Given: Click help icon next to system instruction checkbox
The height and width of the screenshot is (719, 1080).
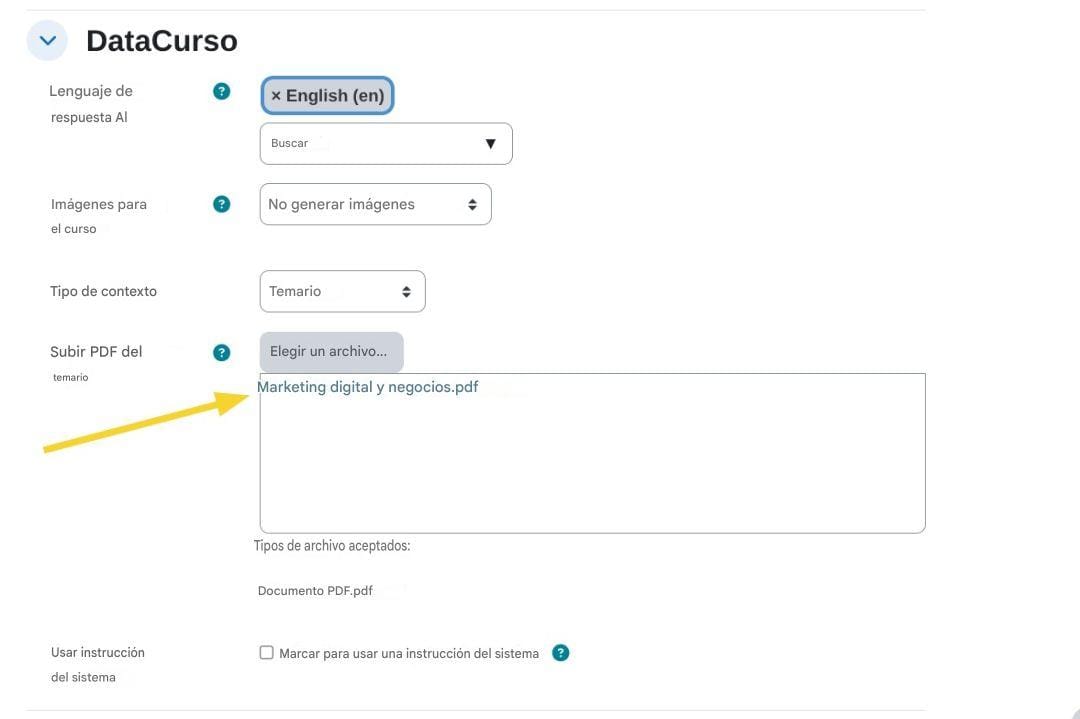Looking at the screenshot, I should (x=561, y=653).
